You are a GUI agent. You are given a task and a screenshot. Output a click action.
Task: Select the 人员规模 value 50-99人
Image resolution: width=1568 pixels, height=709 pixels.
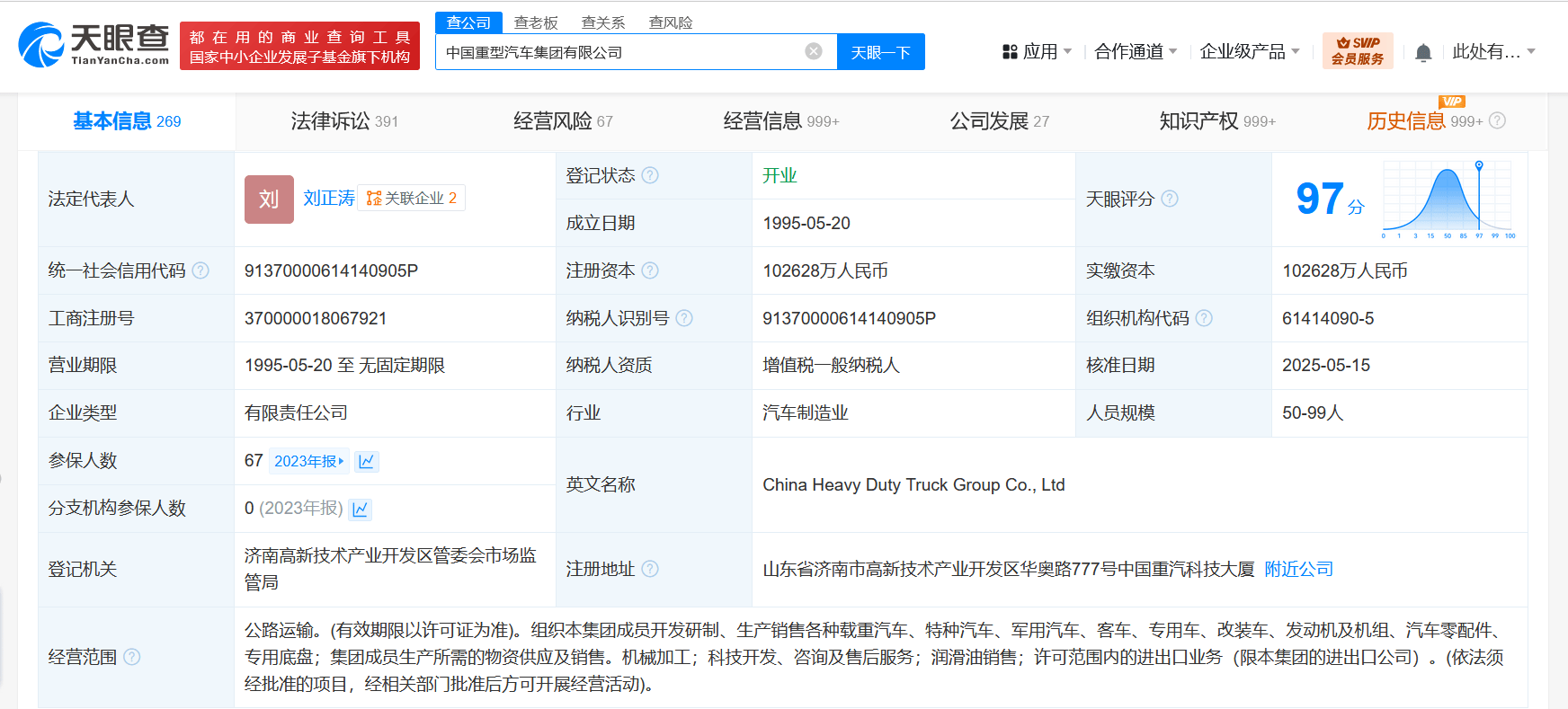click(1313, 413)
